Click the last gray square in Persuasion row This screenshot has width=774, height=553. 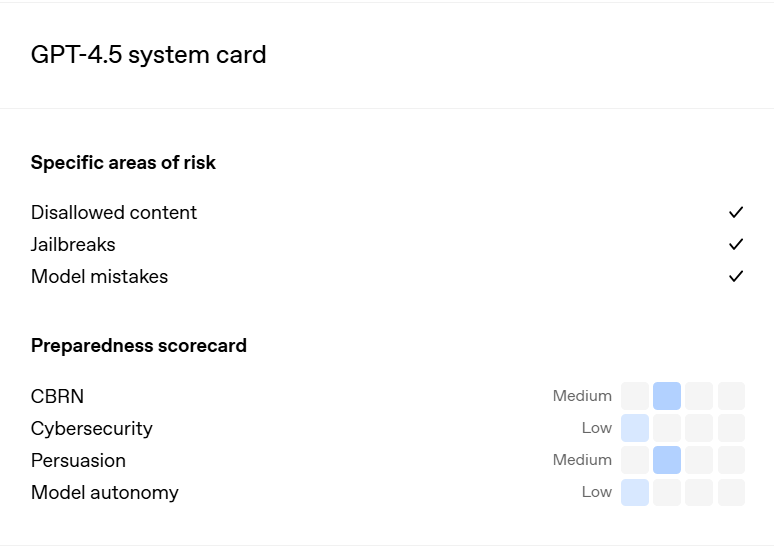(x=731, y=460)
